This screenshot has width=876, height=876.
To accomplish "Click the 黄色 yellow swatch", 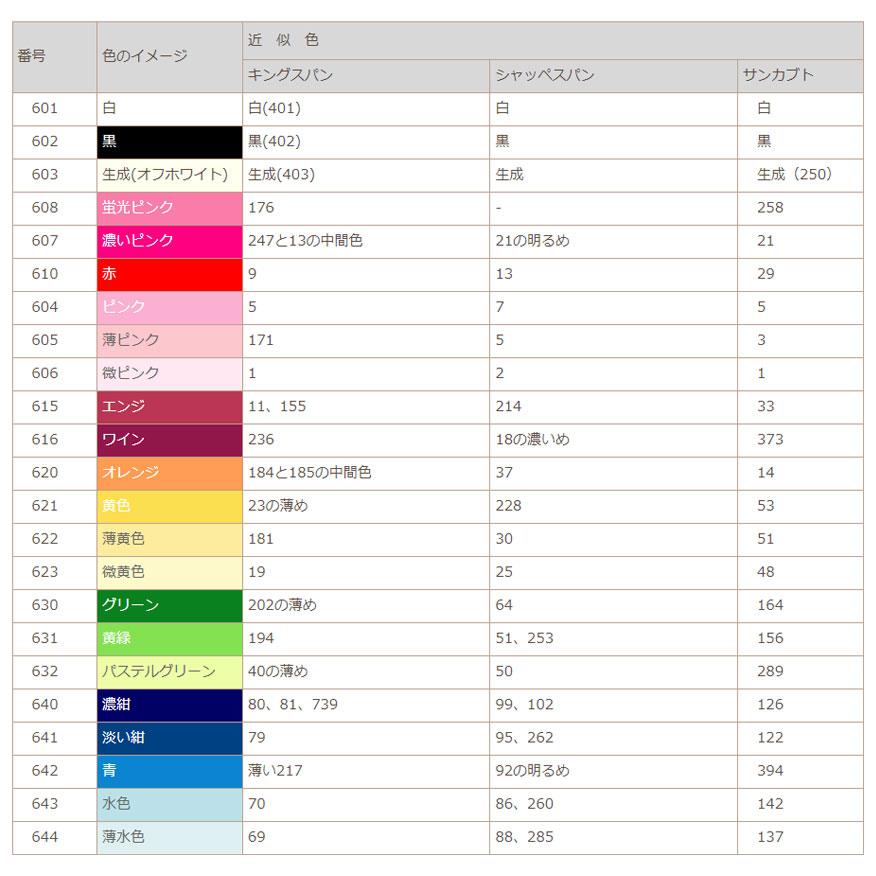I will 169,505.
